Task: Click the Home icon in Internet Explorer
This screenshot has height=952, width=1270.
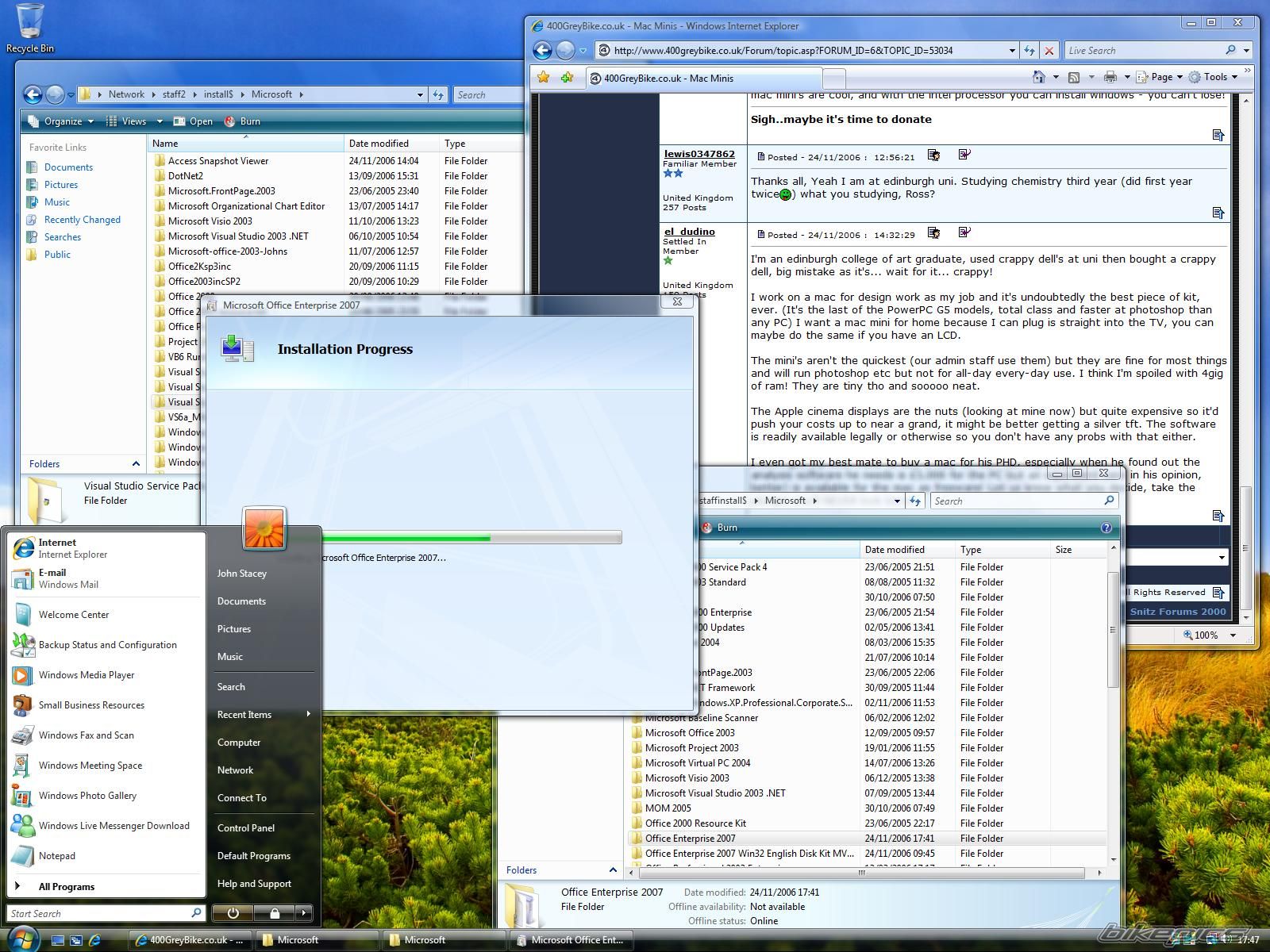Action: point(1038,77)
